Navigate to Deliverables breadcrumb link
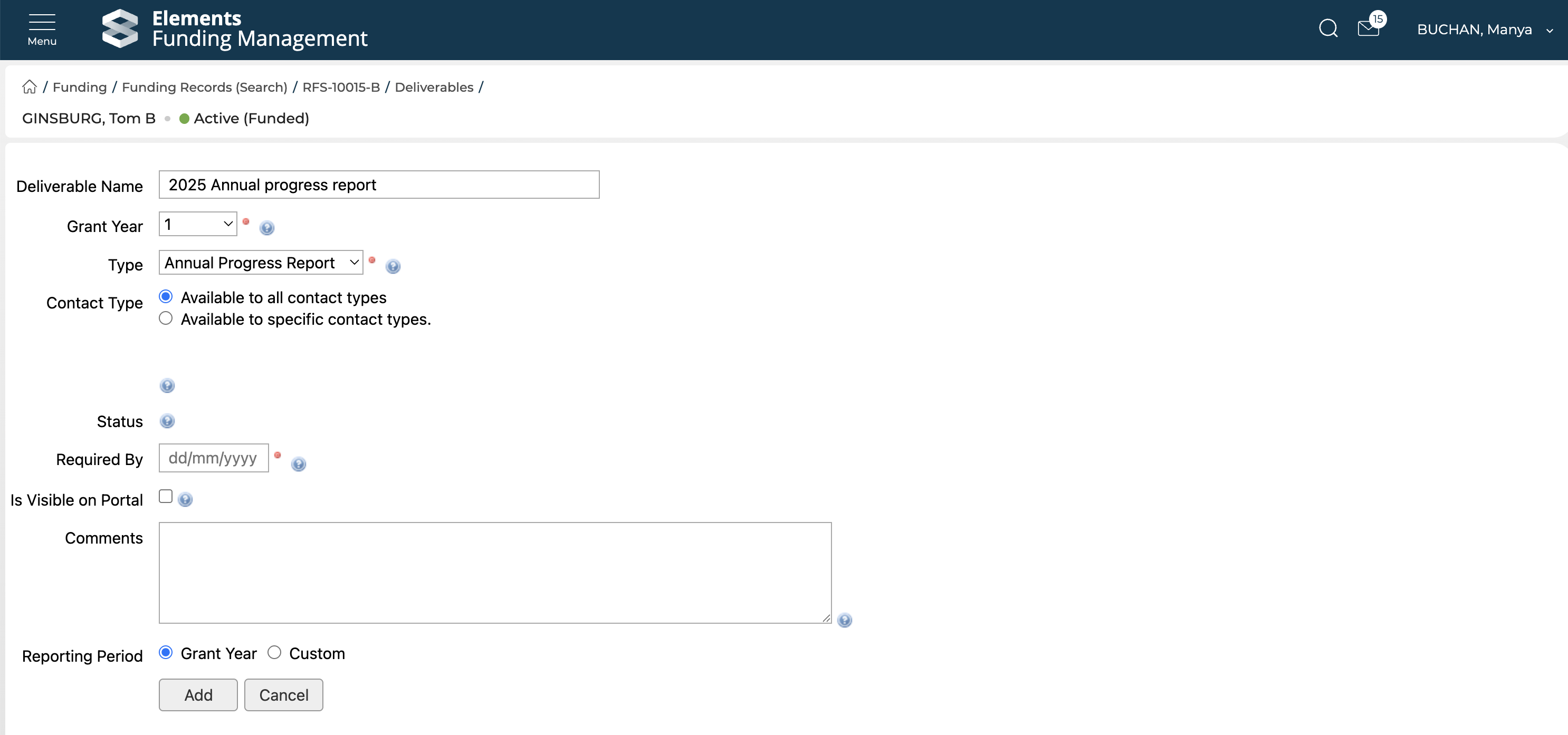 [434, 87]
